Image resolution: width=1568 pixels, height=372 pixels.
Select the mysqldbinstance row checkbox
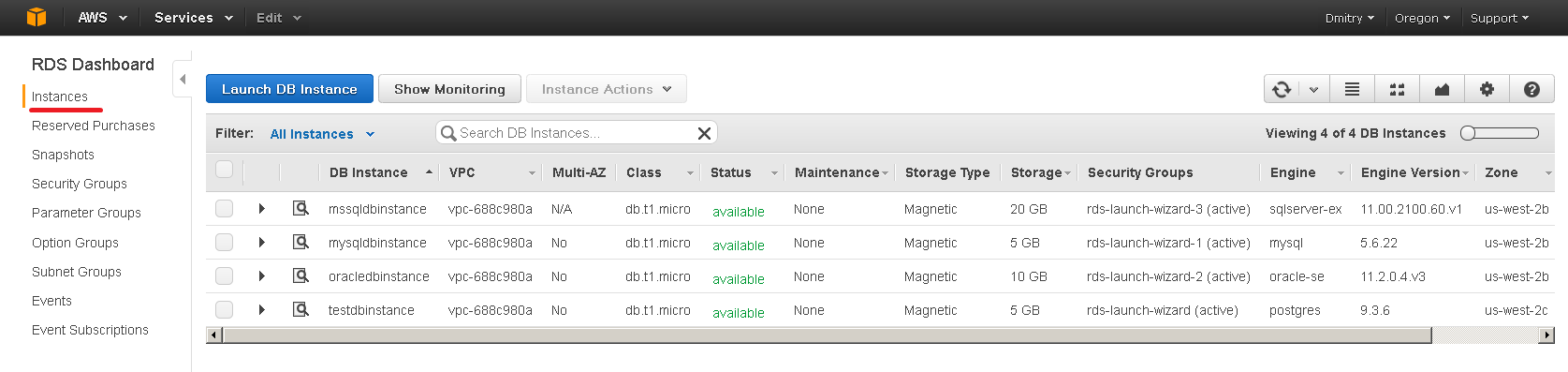point(224,242)
